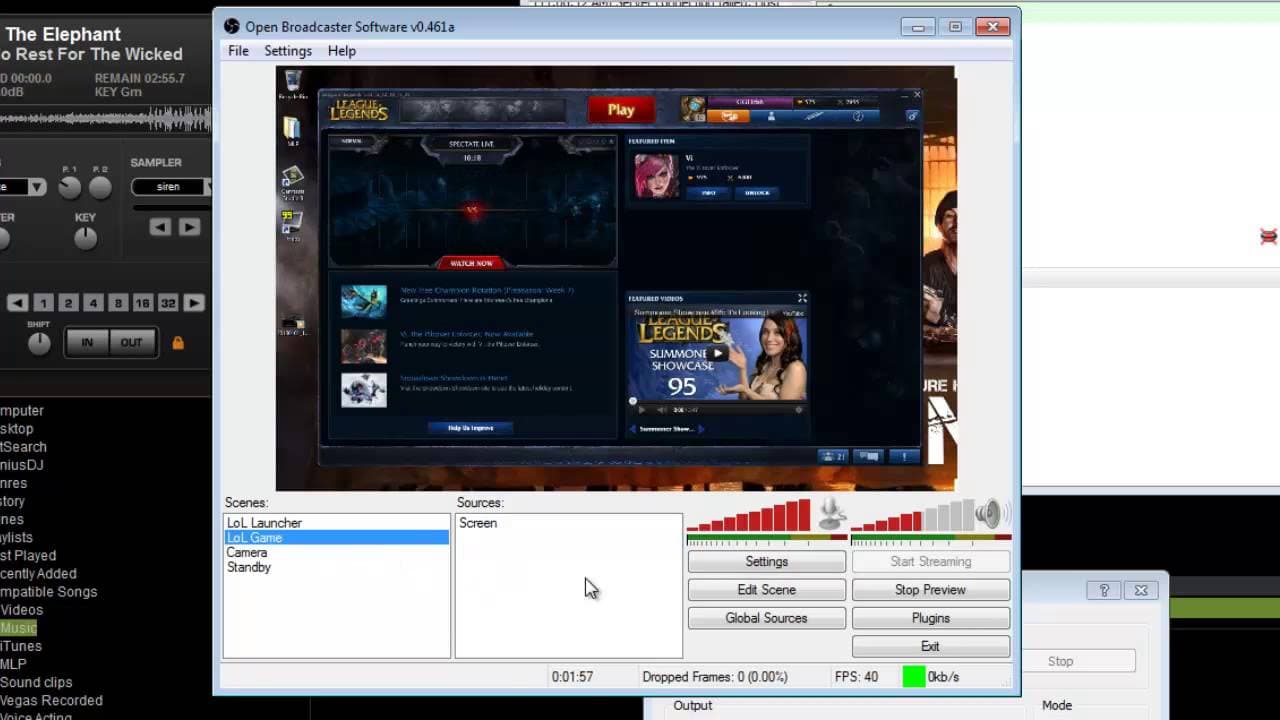Mute the microphone icon in OBS
The width and height of the screenshot is (1280, 720).
832,514
